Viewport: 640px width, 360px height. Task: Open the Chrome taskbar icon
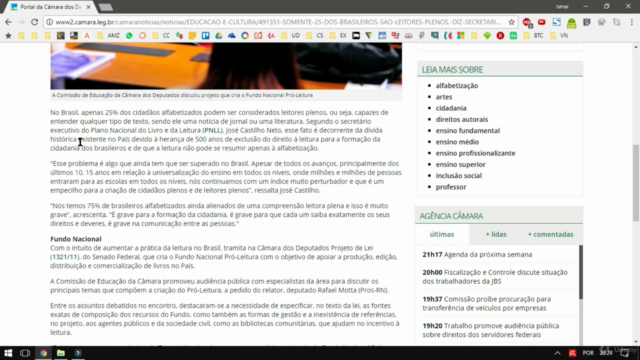tap(43, 353)
